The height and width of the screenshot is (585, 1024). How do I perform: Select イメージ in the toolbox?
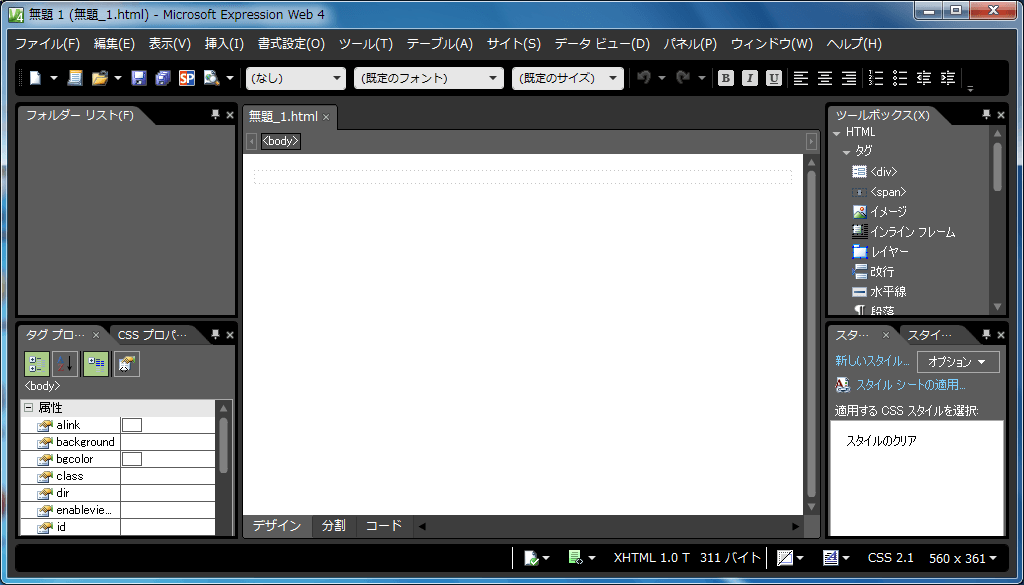[880, 212]
